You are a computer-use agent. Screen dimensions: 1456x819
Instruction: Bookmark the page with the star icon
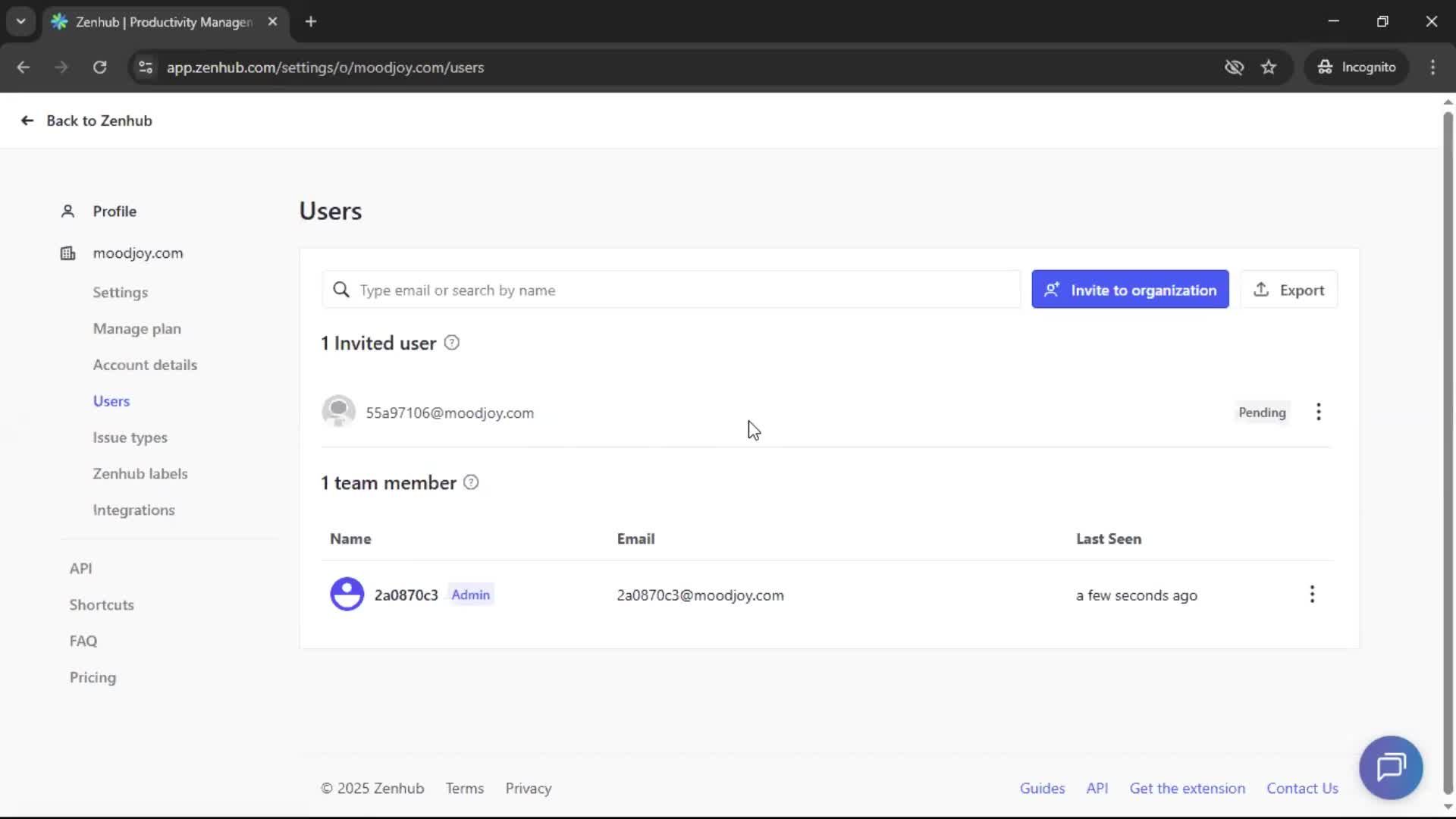pyautogui.click(x=1269, y=67)
